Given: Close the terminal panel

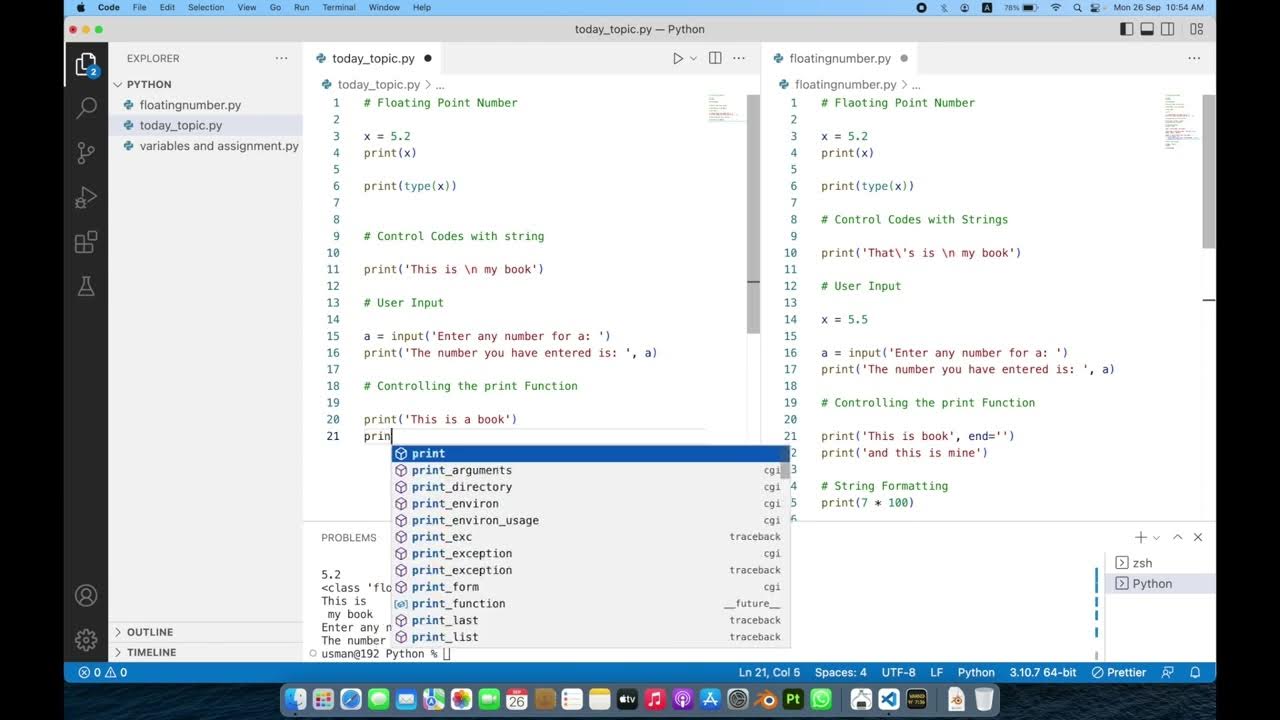Looking at the screenshot, I should coord(1198,537).
